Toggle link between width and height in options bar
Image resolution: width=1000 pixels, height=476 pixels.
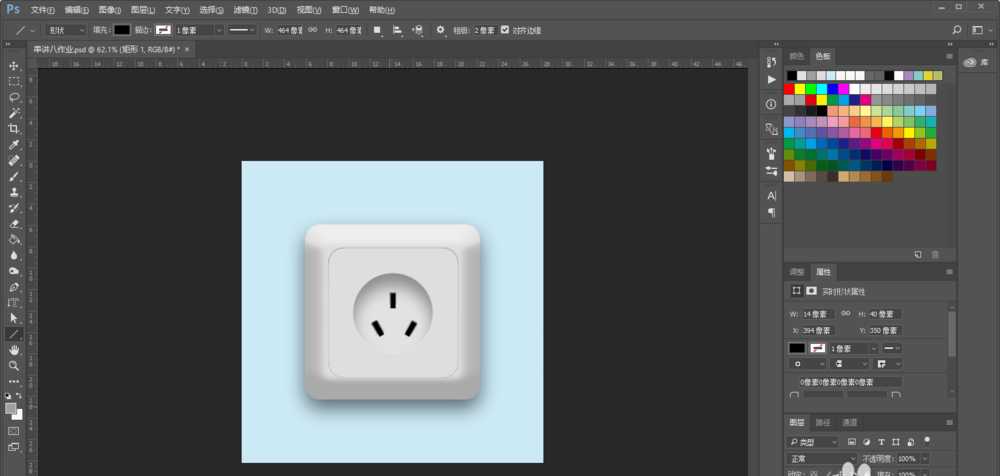[x=312, y=30]
